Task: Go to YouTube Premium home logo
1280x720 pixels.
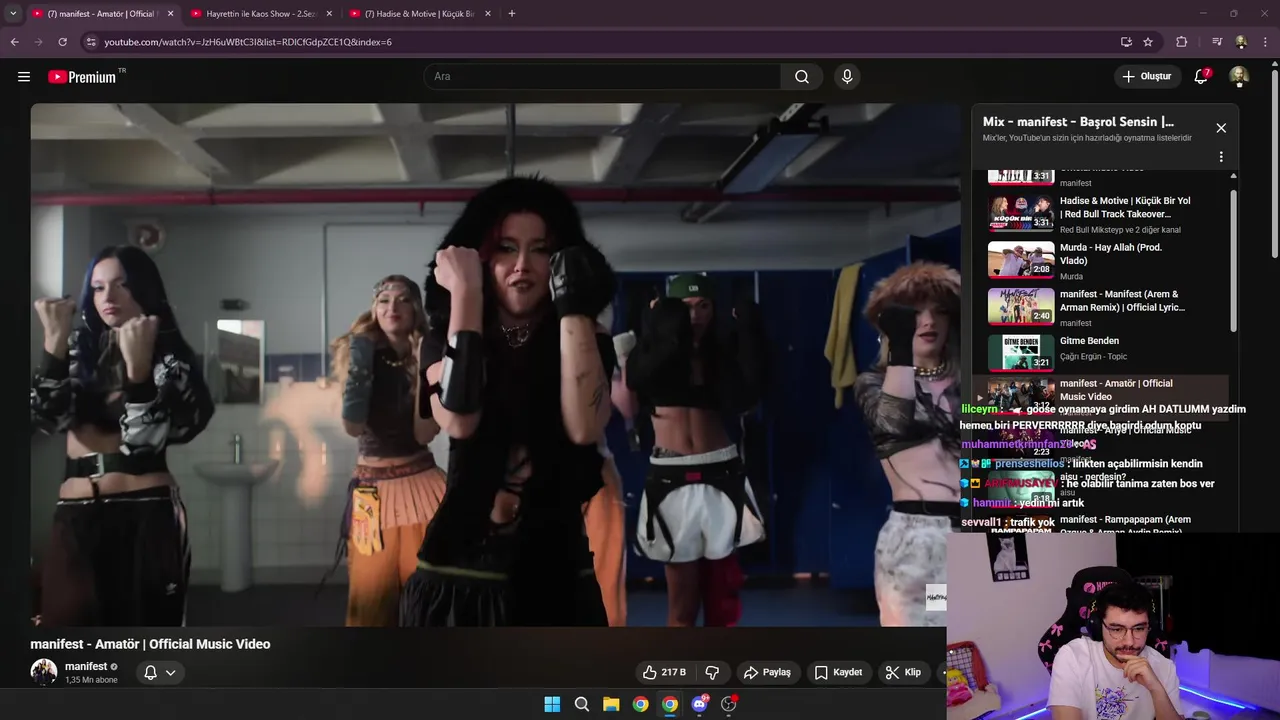Action: (82, 77)
